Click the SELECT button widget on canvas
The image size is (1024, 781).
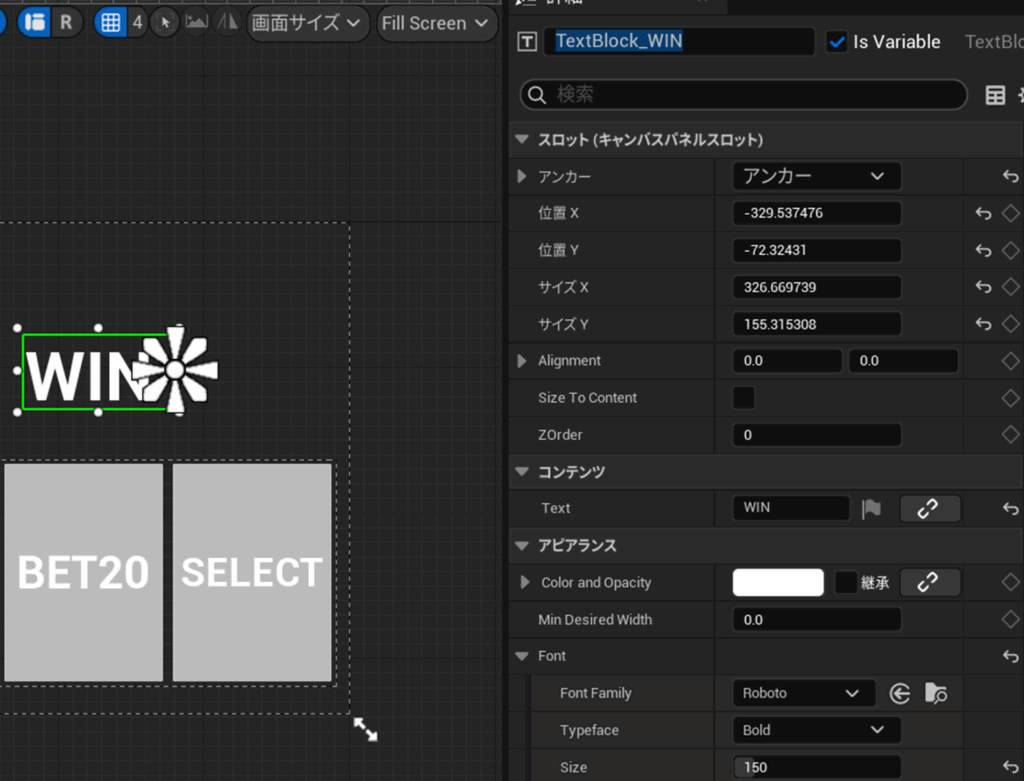tap(252, 572)
